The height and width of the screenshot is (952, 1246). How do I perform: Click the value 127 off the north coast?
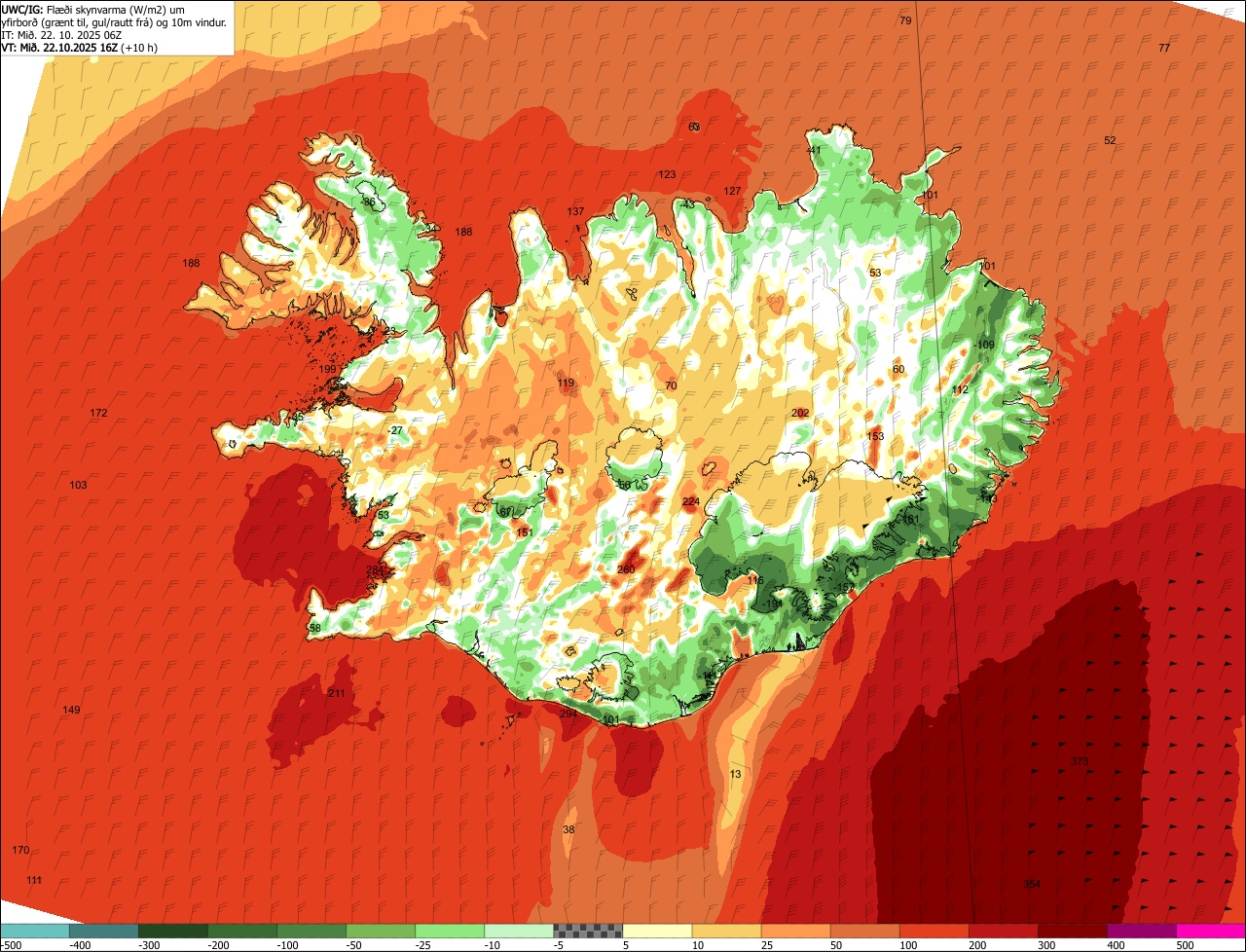point(732,191)
